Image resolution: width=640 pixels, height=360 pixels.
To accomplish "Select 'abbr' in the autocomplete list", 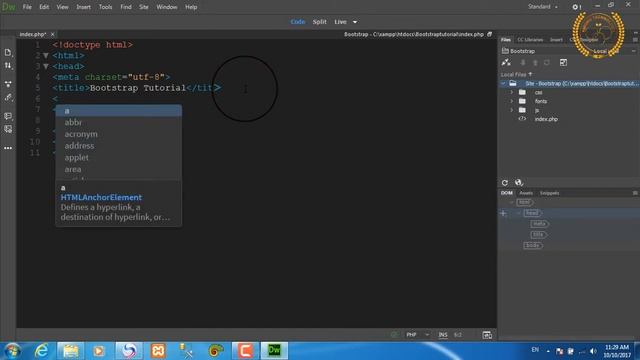I will pyautogui.click(x=118, y=122).
